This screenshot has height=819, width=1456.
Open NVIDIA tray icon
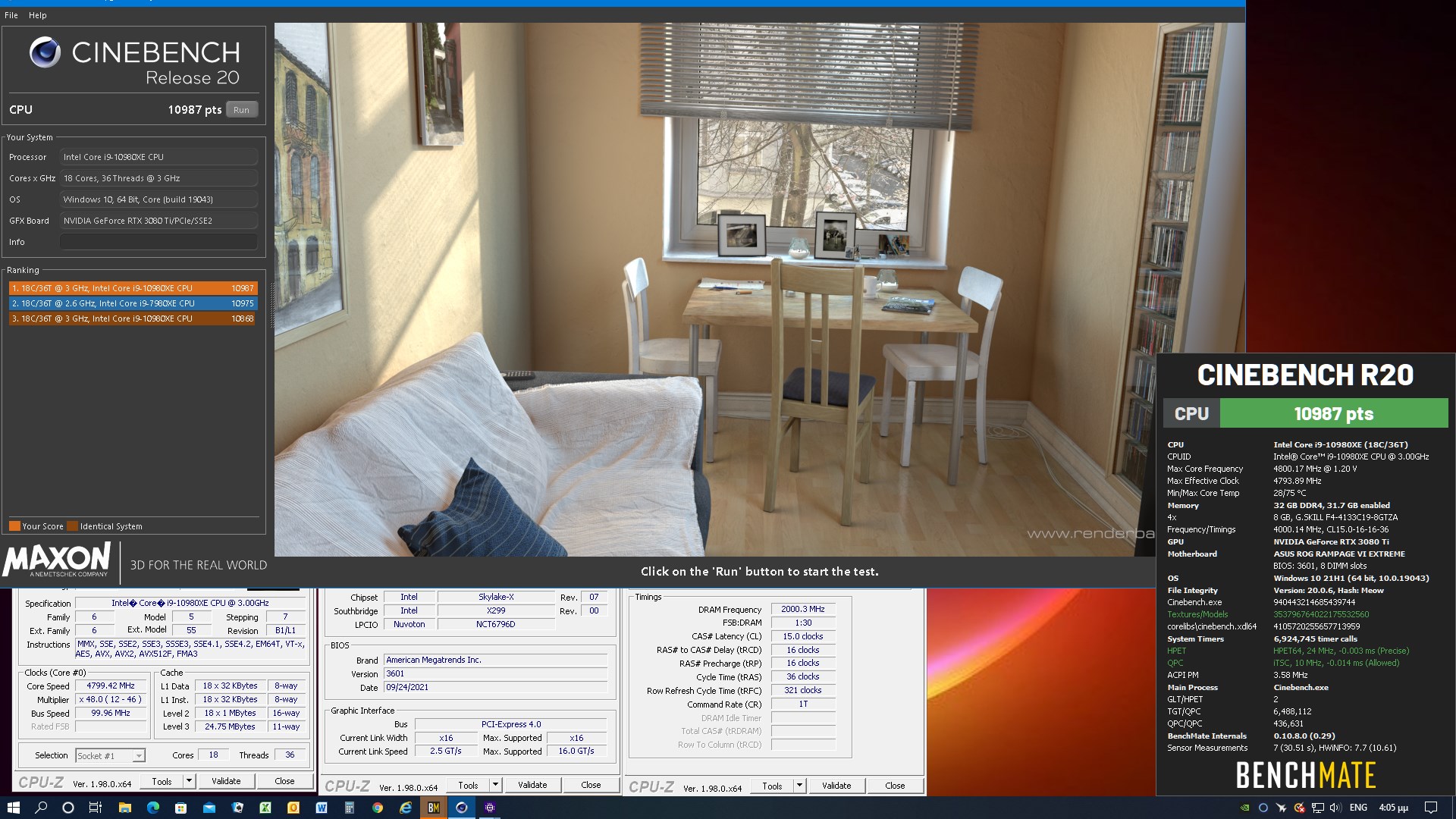click(1244, 808)
